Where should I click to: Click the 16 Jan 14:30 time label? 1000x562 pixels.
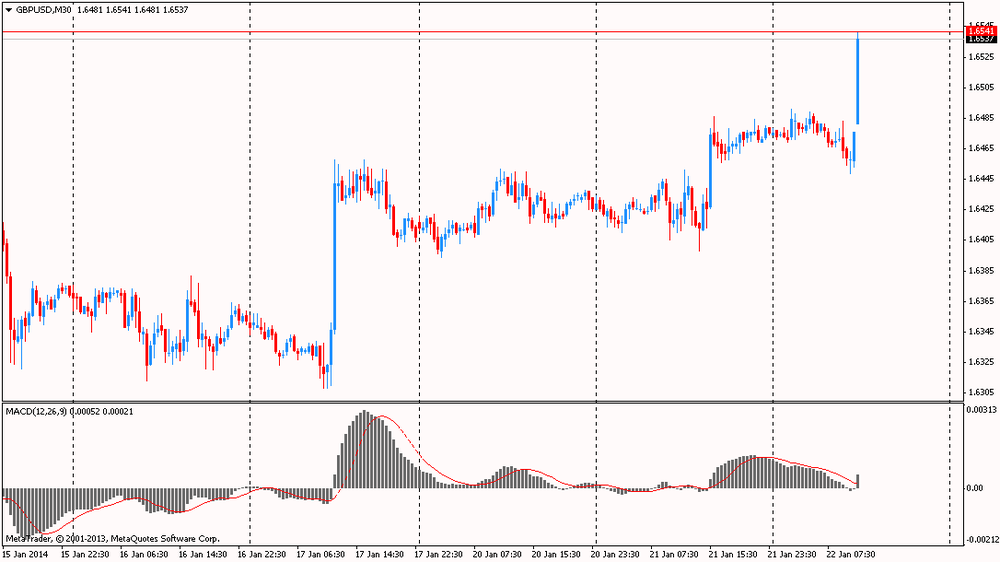click(203, 554)
